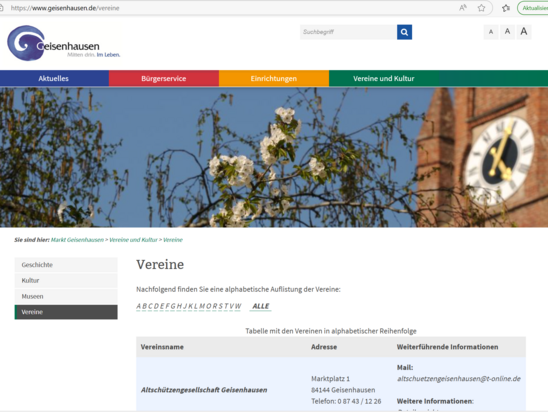Filter clubs by letter D
Screen dimensions: 548x412
click(156, 306)
